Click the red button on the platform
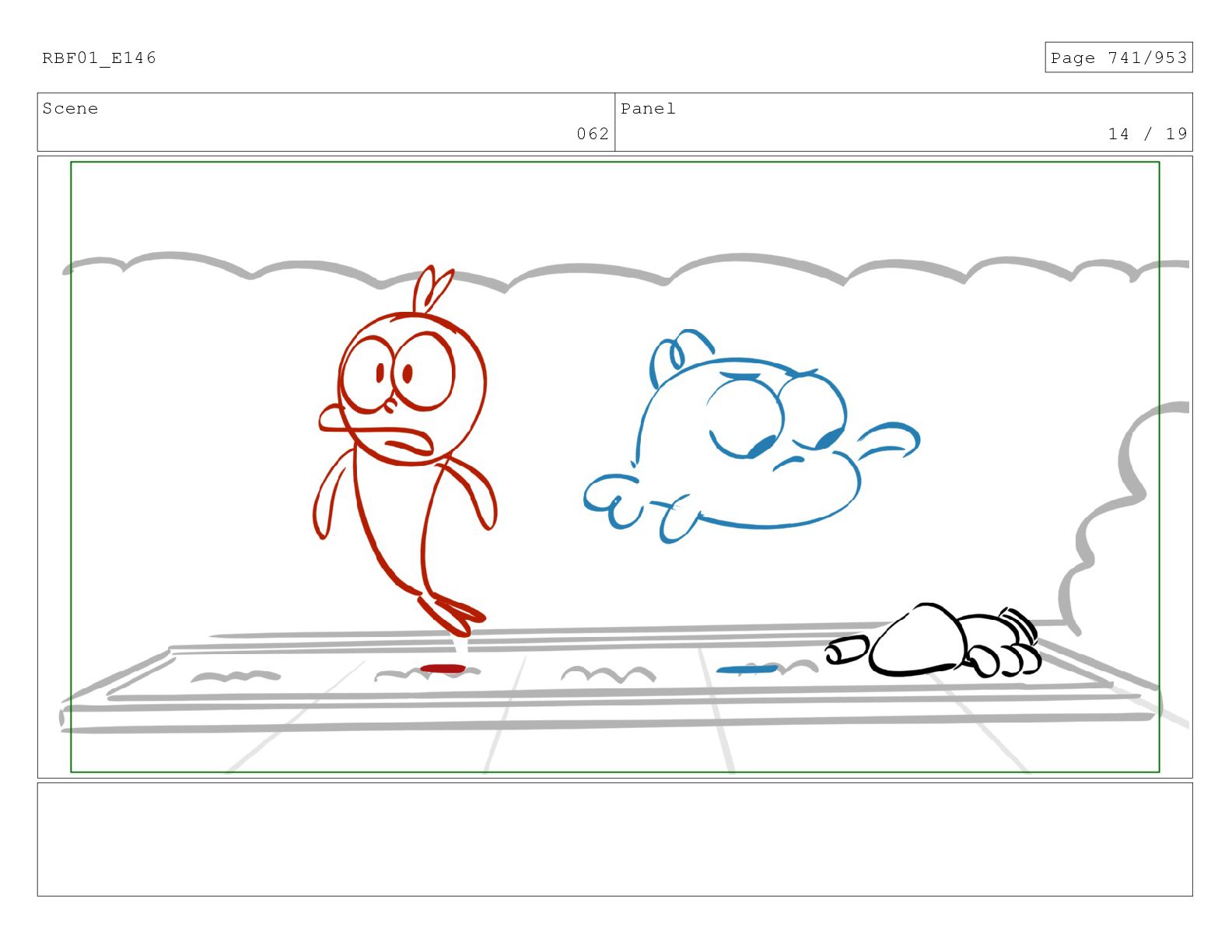The width and height of the screenshot is (1232, 952). (443, 669)
